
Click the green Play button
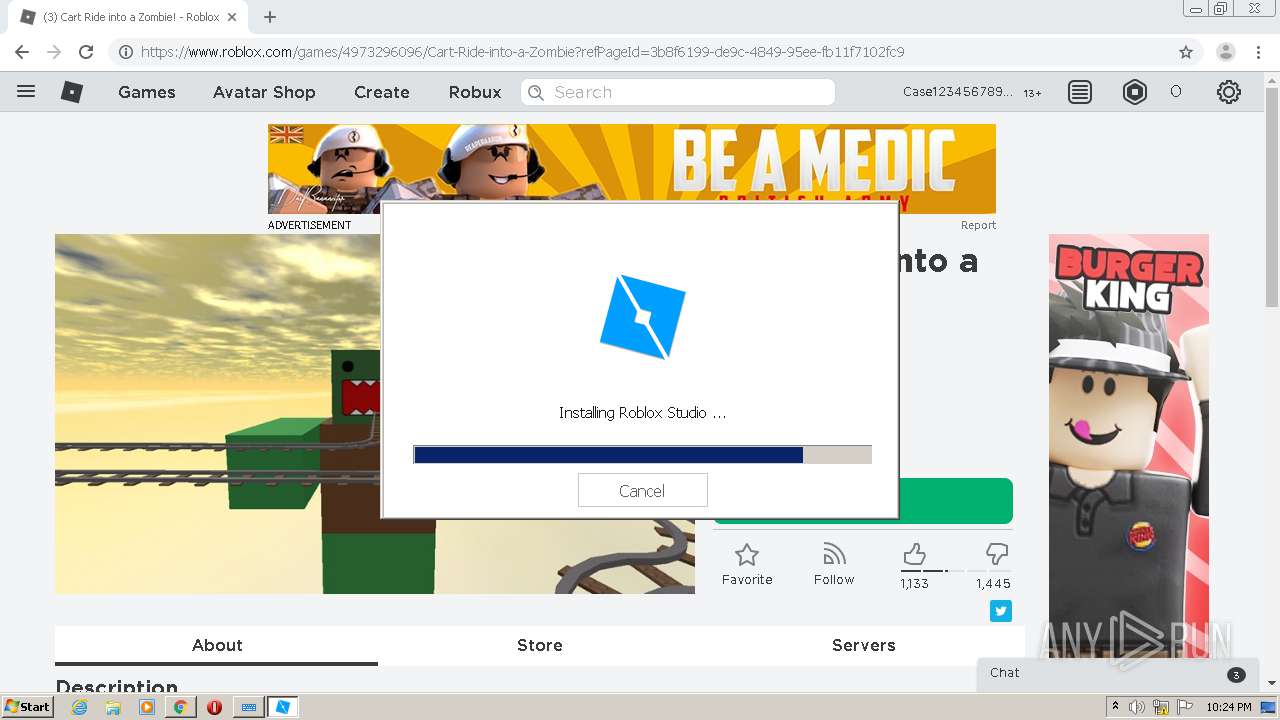click(x=955, y=501)
